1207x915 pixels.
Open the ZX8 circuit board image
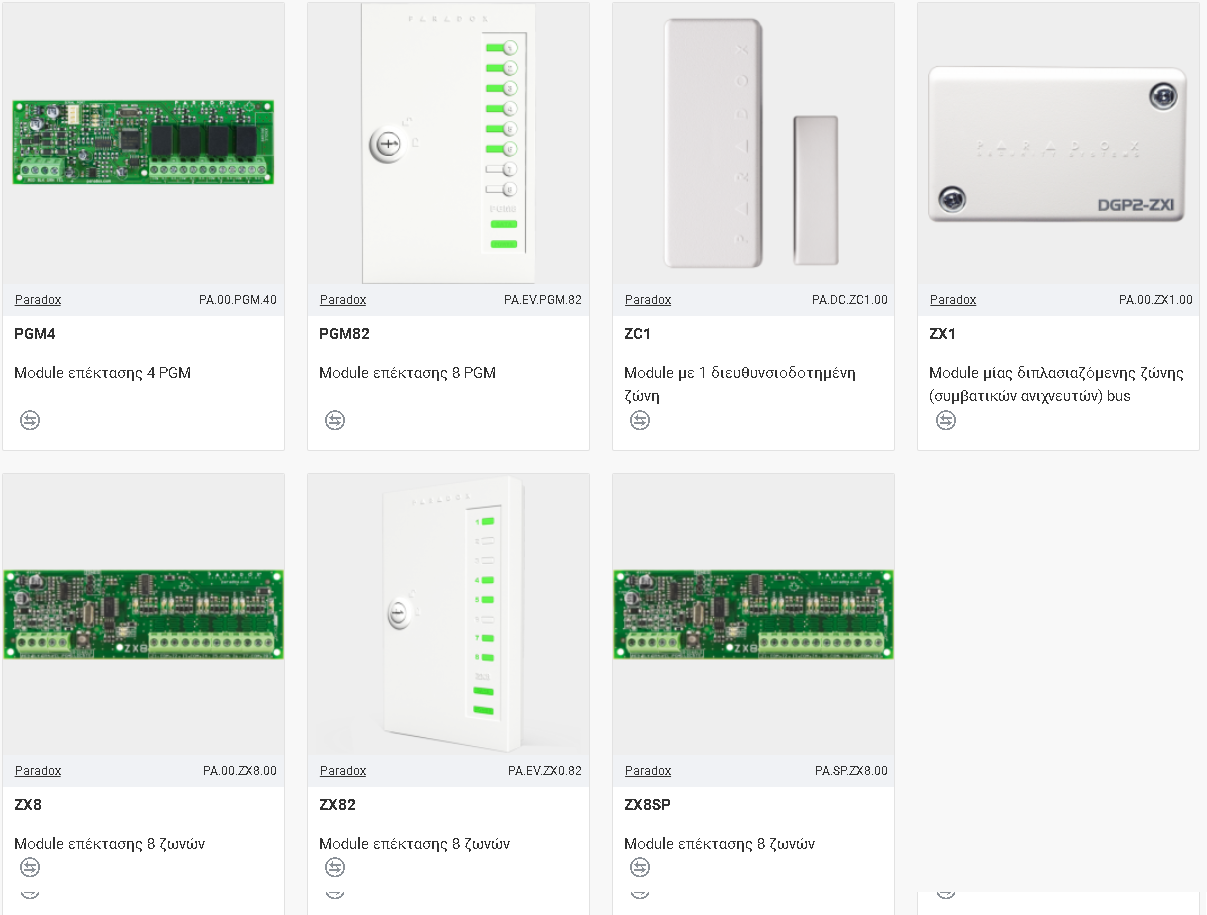pyautogui.click(x=143, y=614)
